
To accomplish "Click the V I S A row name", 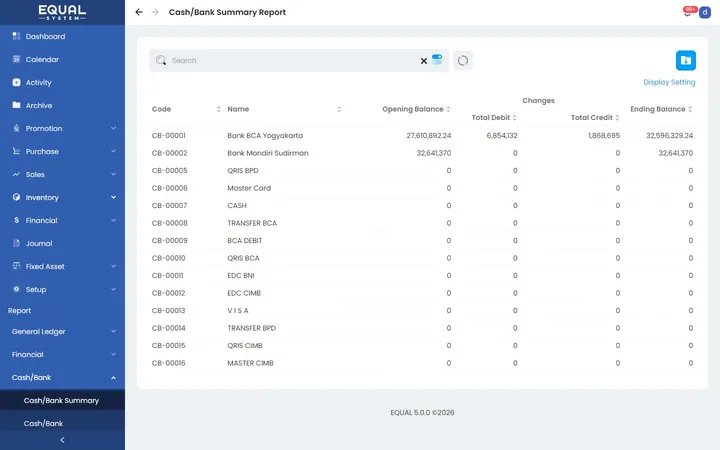I will [x=238, y=310].
